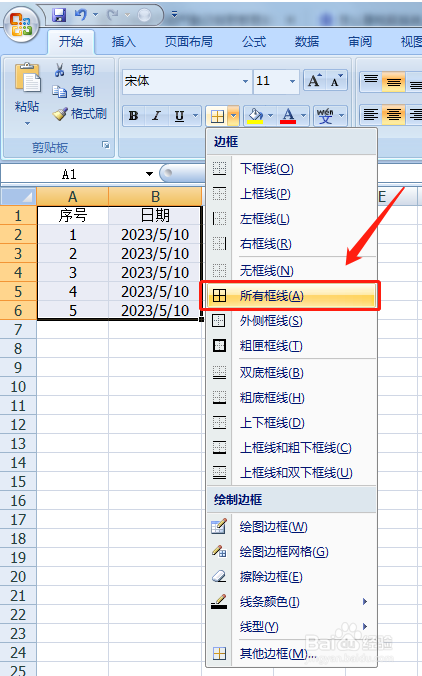Choose 无框线(N) no border
Viewport: 422px width, 676px height.
(292, 270)
